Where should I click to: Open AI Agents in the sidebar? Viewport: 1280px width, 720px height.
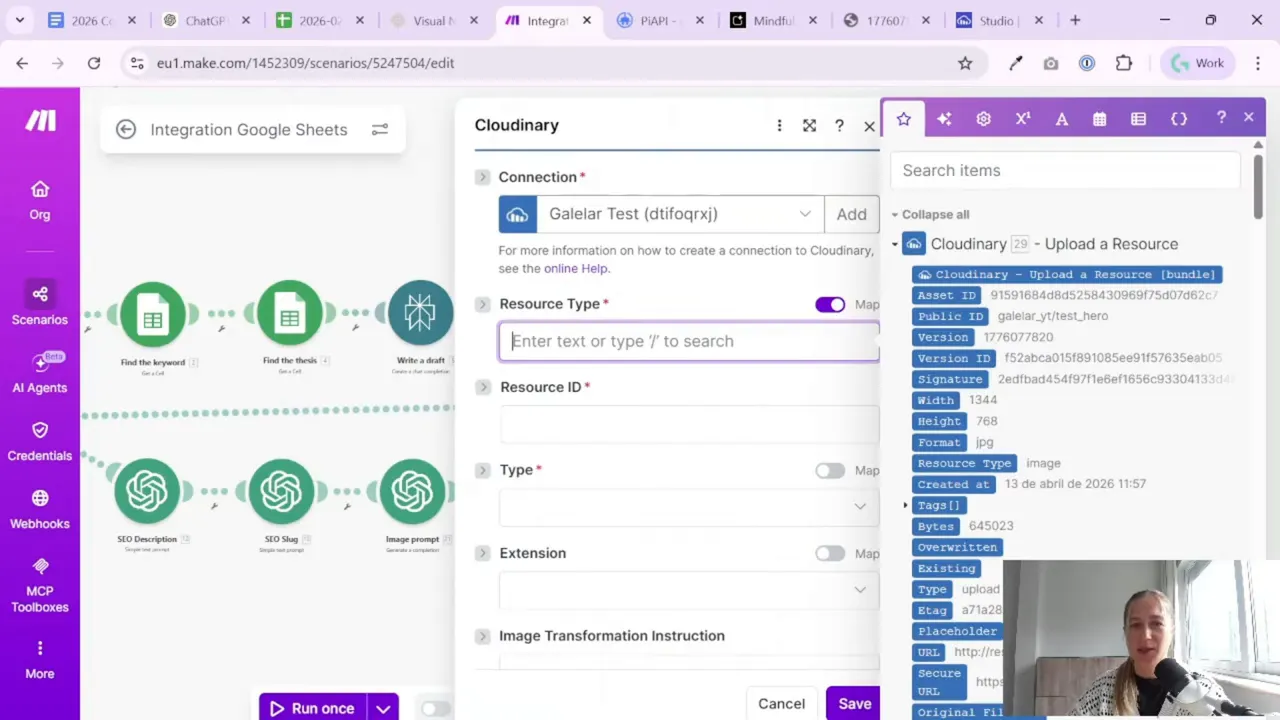coord(40,374)
